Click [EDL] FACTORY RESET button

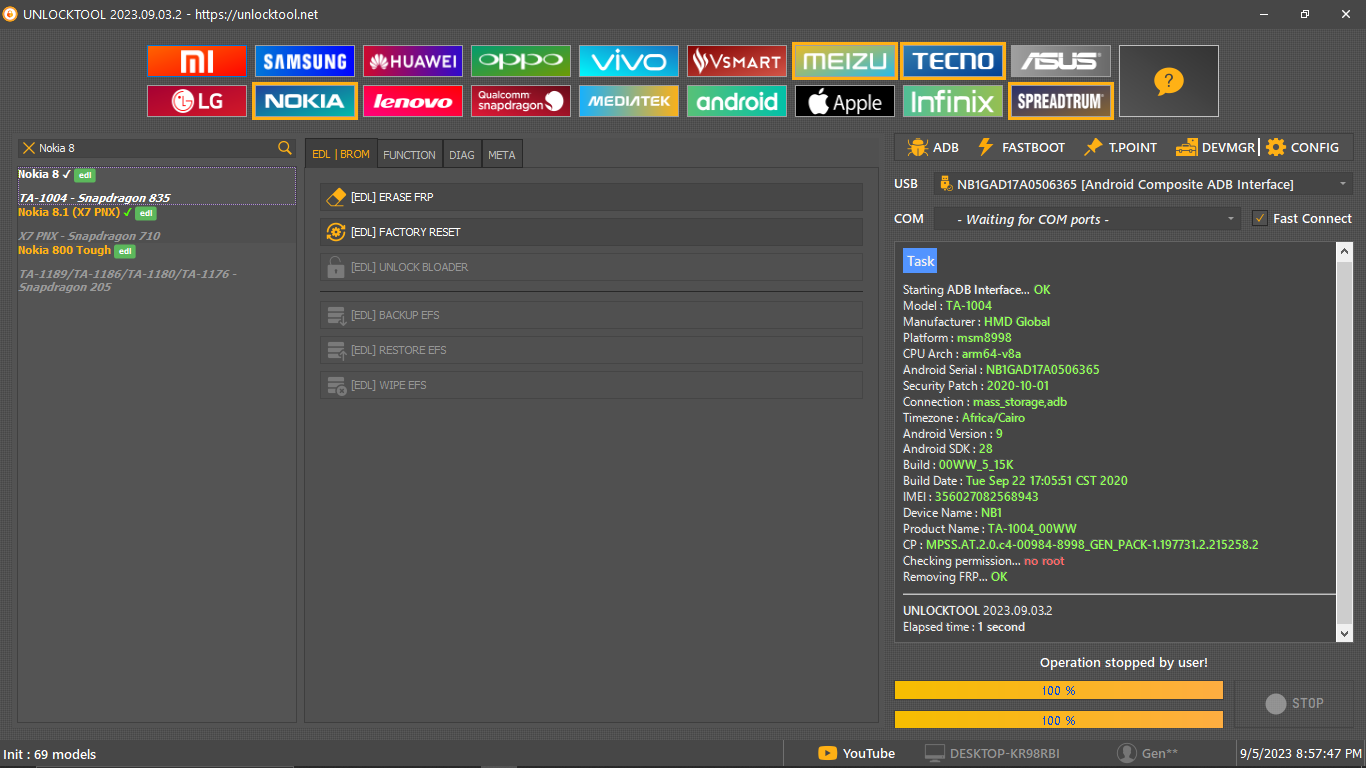coord(591,232)
